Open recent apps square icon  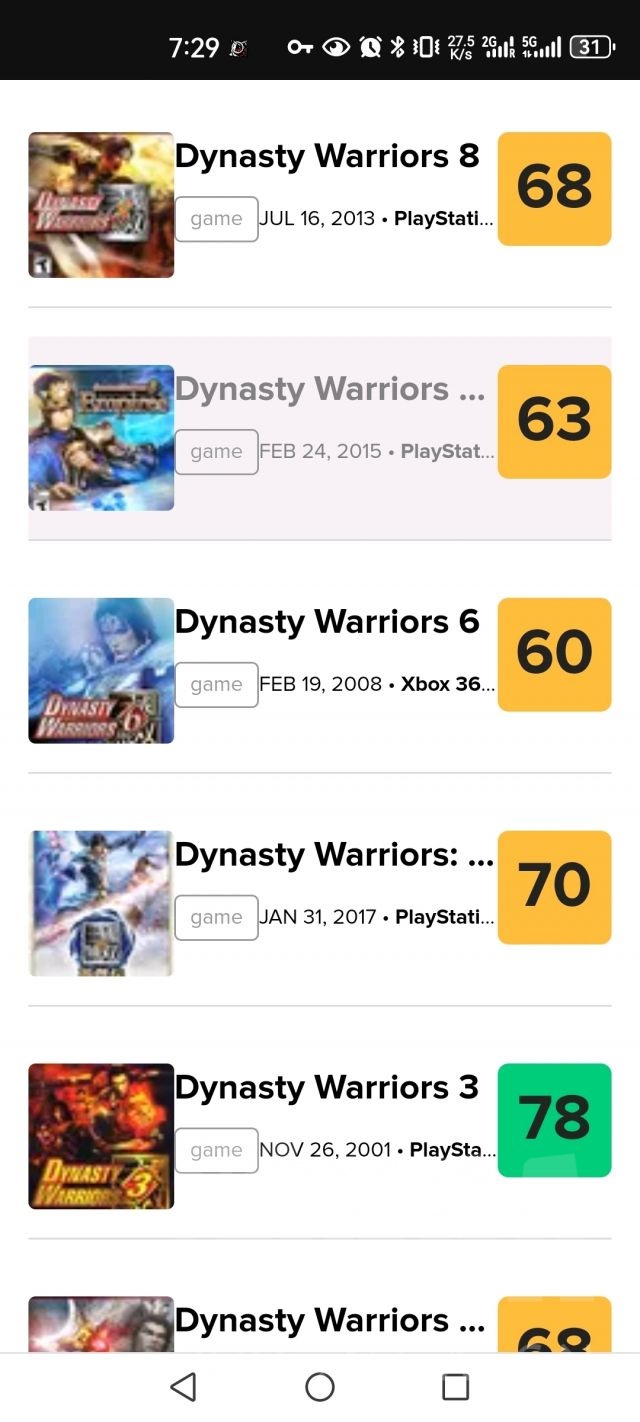(x=455, y=1387)
